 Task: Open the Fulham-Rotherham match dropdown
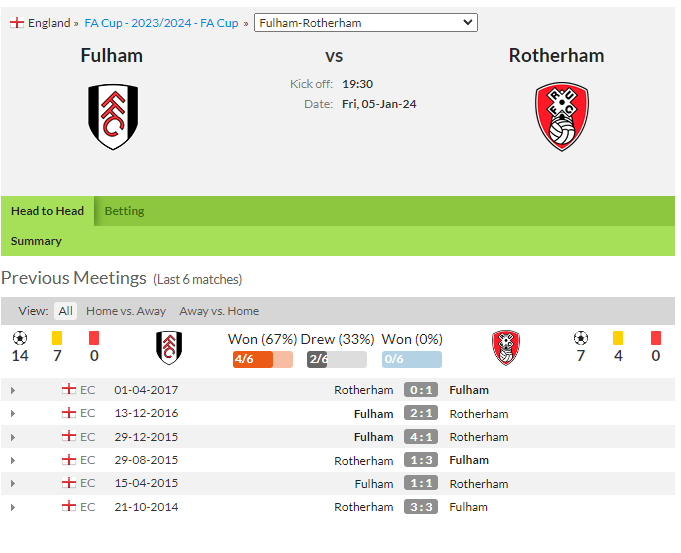click(366, 23)
